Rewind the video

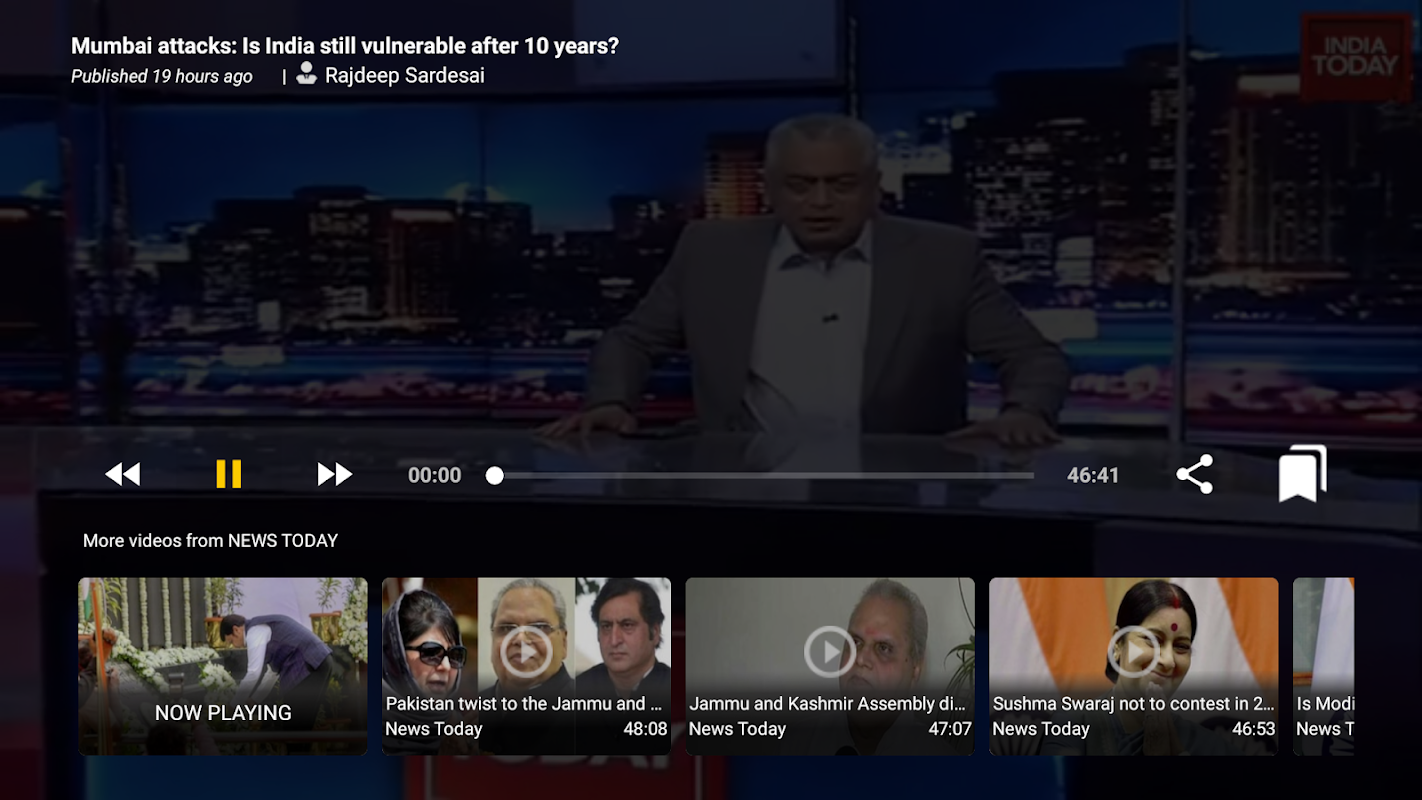click(x=123, y=474)
